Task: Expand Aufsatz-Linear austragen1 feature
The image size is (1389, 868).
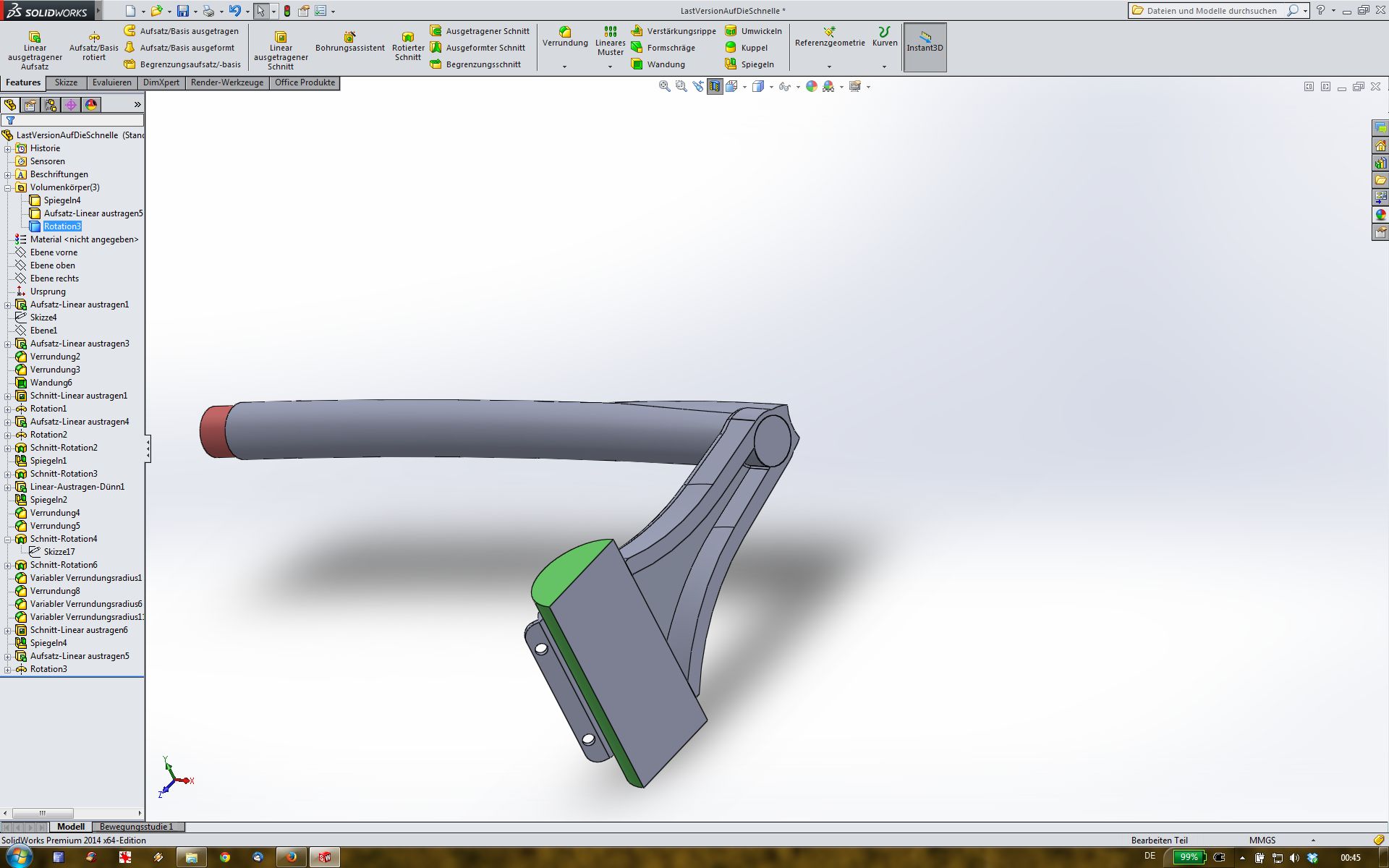Action: (8, 305)
